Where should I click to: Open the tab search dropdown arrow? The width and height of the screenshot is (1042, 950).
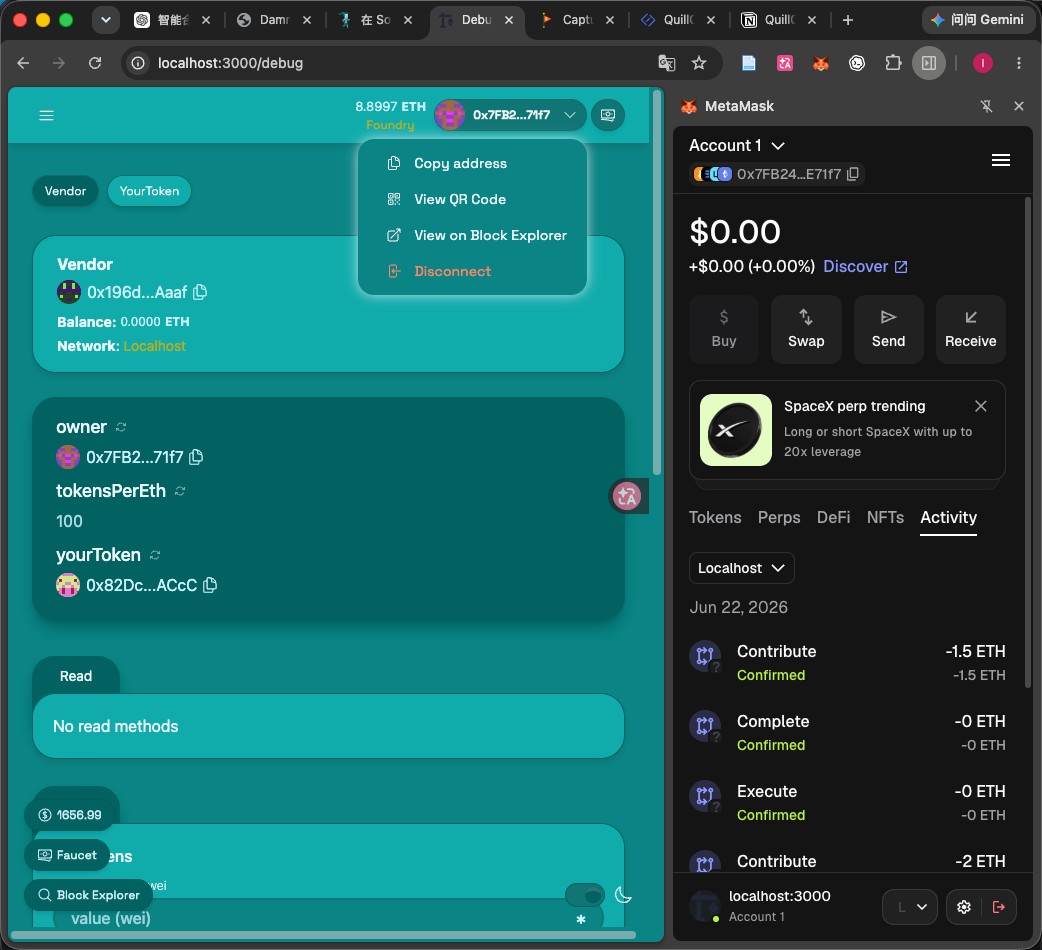106,20
